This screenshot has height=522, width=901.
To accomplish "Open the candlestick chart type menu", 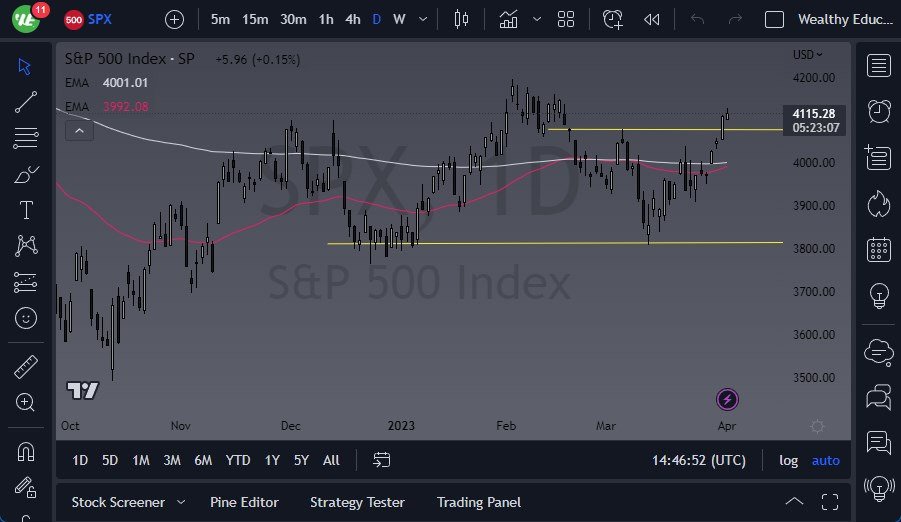I will tap(461, 20).
